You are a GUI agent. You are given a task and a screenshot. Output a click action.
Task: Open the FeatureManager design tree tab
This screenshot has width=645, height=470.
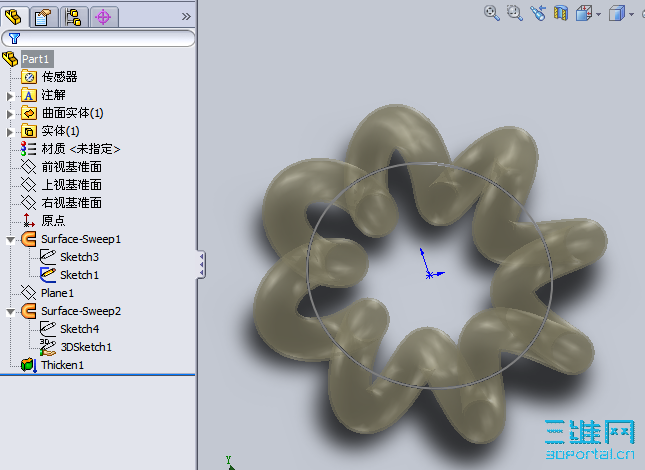click(13, 17)
